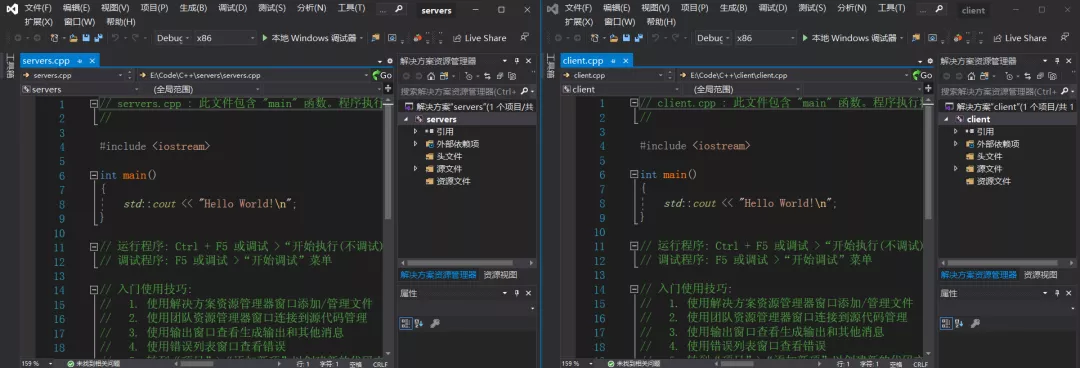Screen dimensions: 1080x368
Task: Toggle auto-hide pin on client Solution Explorer
Action: [1057, 61]
